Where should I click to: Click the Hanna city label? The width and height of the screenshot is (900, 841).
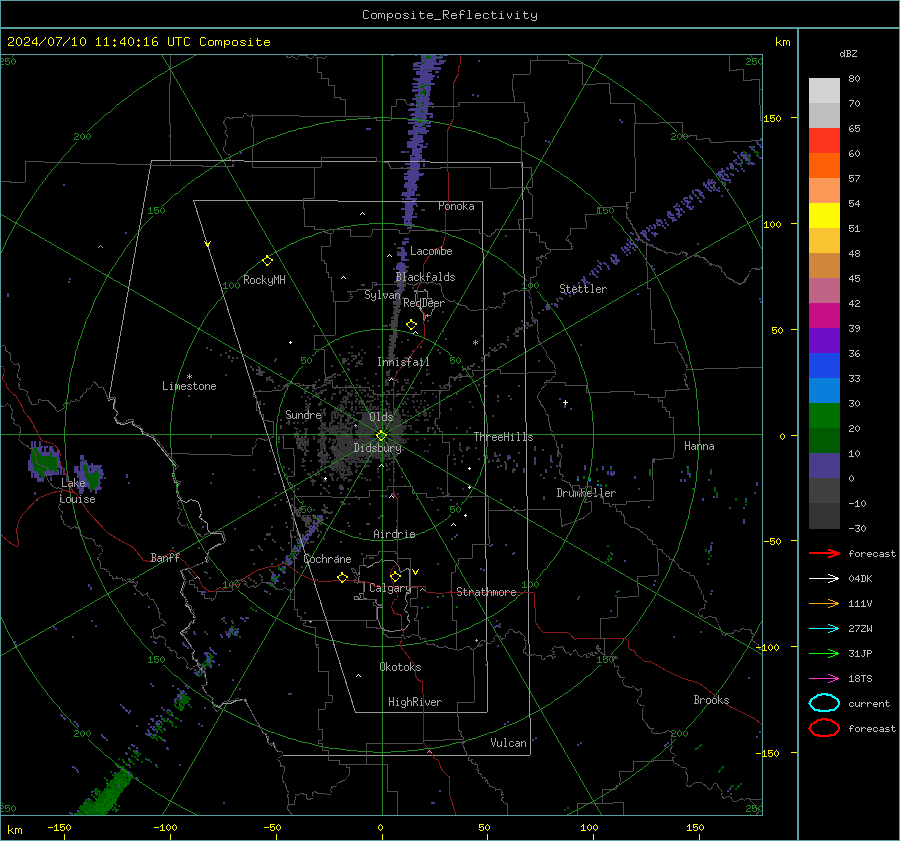click(699, 446)
